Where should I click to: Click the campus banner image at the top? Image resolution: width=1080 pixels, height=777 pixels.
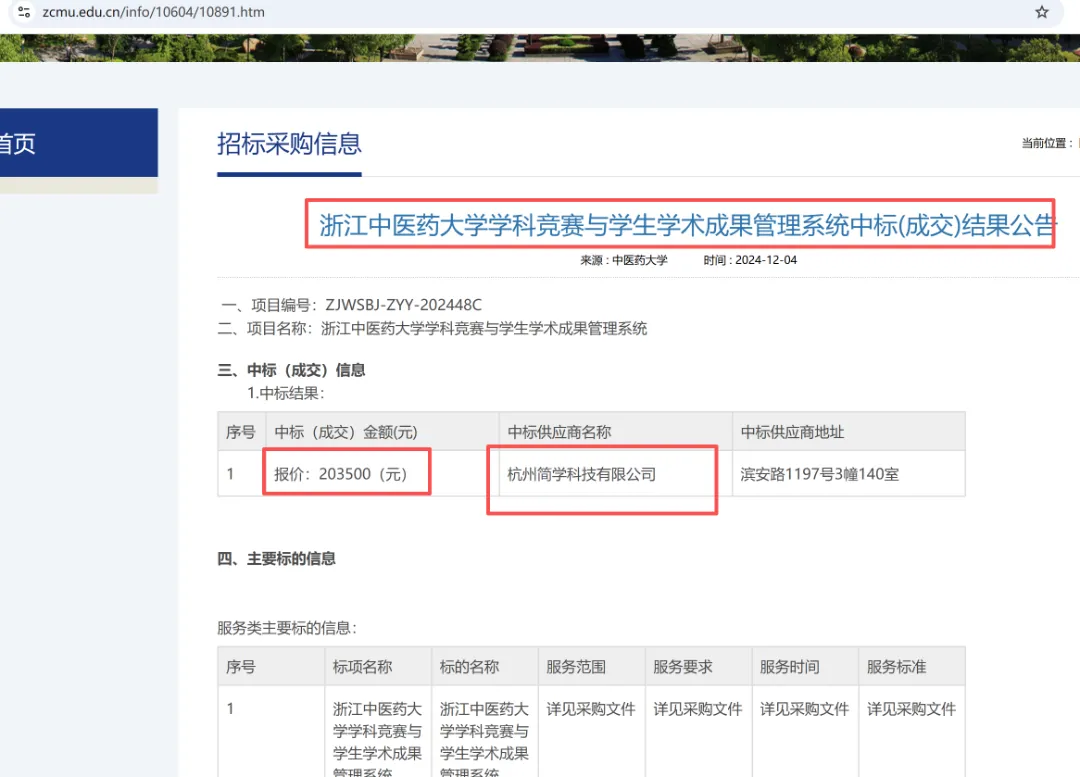540,48
